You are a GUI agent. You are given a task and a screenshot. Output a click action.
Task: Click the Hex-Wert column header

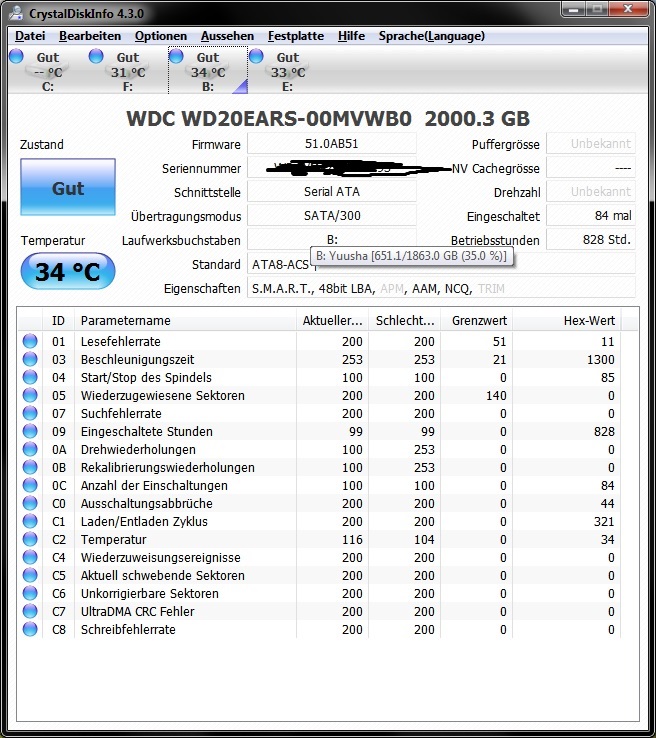point(567,321)
